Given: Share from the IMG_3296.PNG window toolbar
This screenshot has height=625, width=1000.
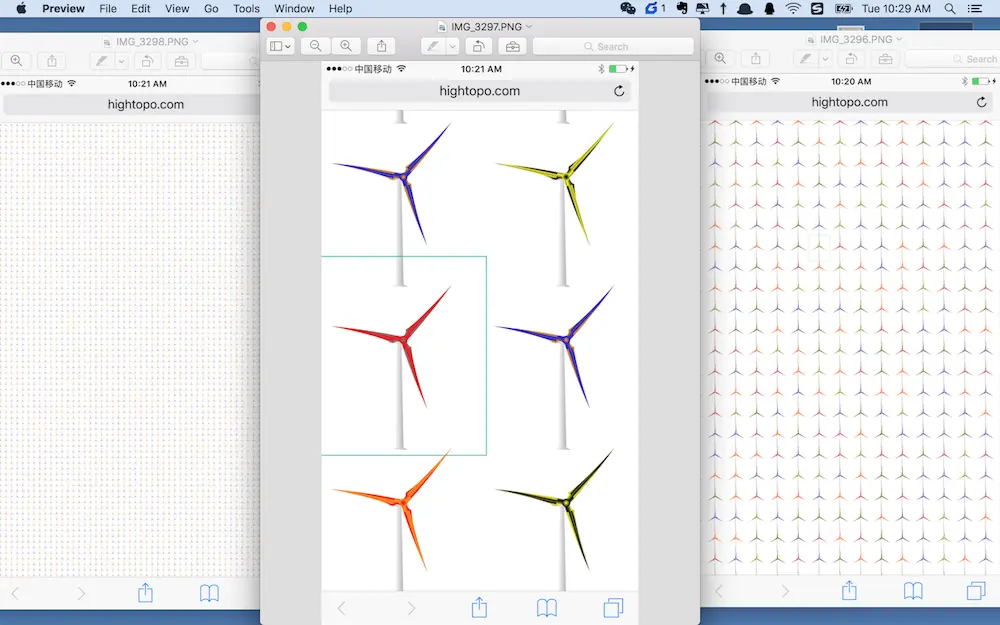Looking at the screenshot, I should [756, 58].
